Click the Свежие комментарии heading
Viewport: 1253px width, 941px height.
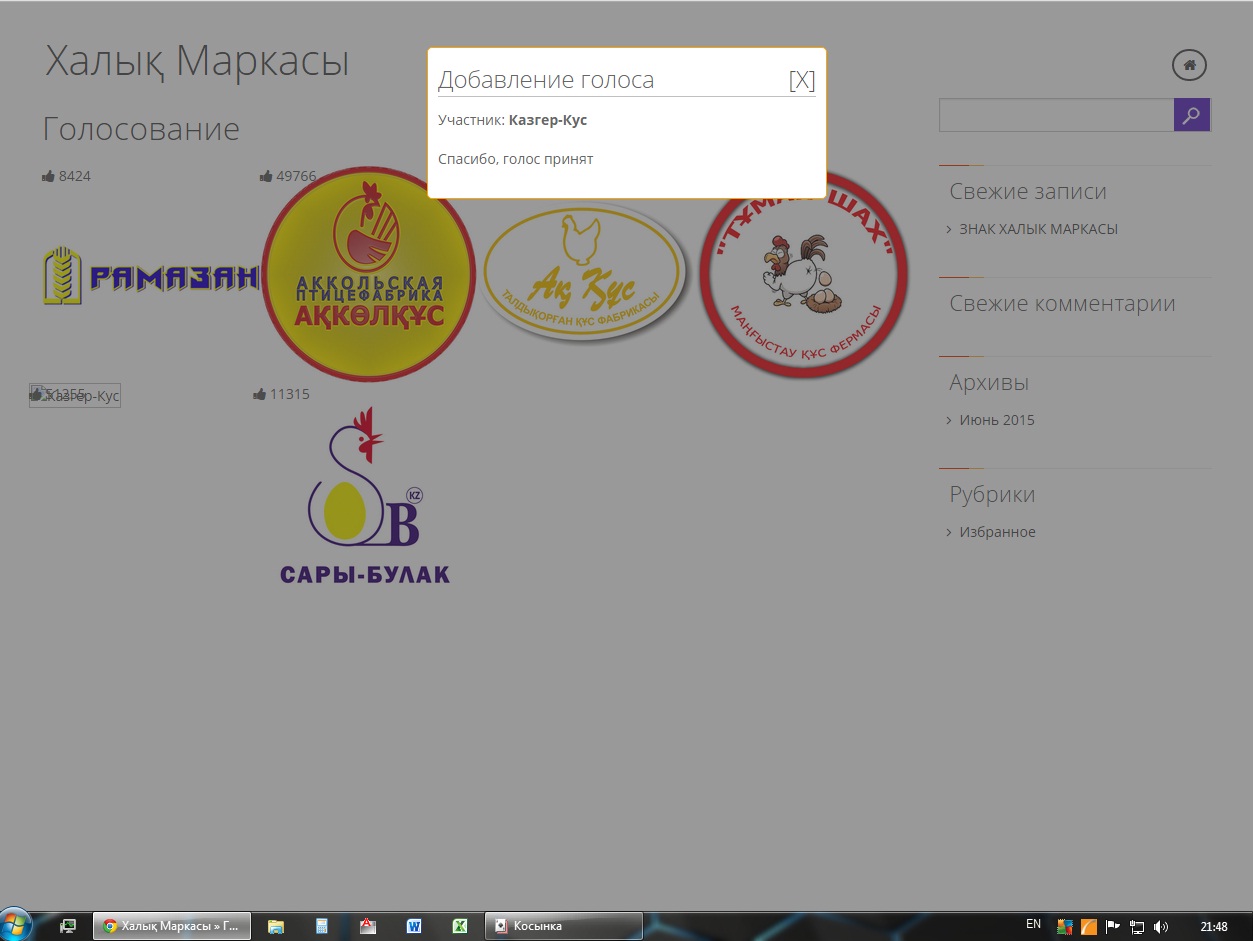coord(1062,304)
